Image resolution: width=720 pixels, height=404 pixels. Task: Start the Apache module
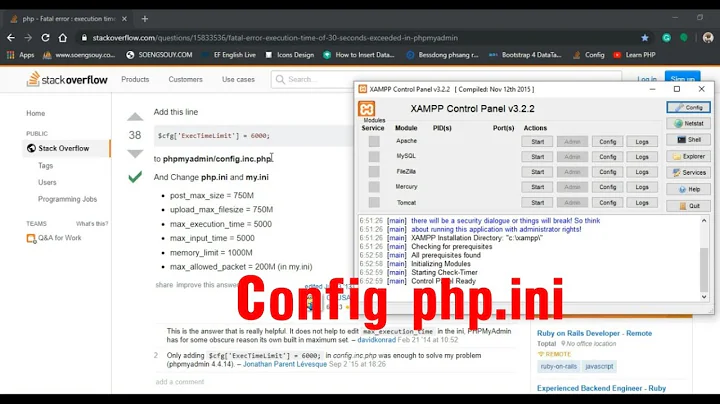tap(537, 142)
